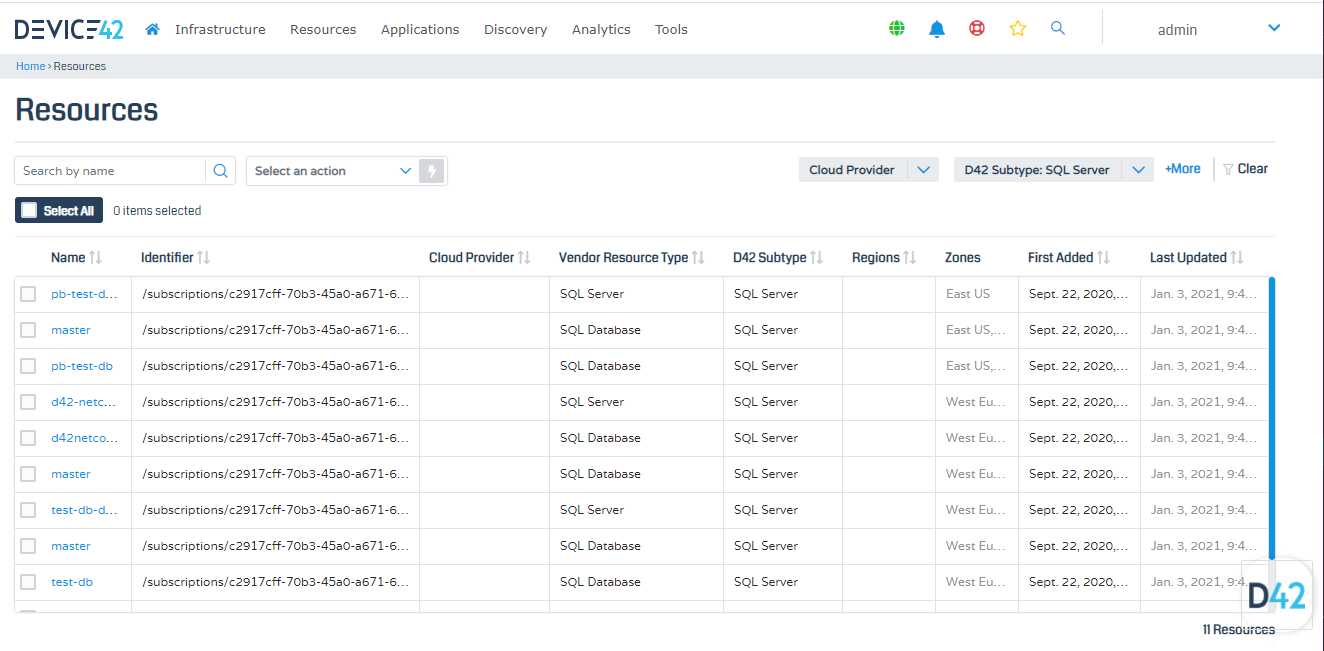Screen dimensions: 1324x651
Task: Select the checkbox for test-db row
Action: [x=28, y=582]
